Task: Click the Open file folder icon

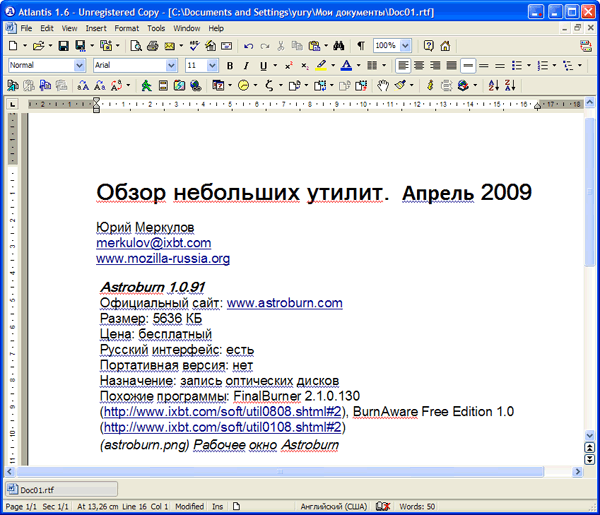Action: 38,46
